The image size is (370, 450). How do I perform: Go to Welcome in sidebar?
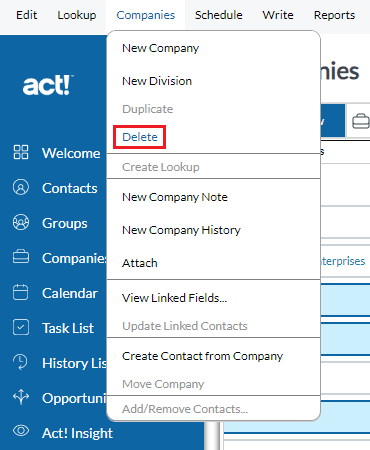[x=71, y=153]
